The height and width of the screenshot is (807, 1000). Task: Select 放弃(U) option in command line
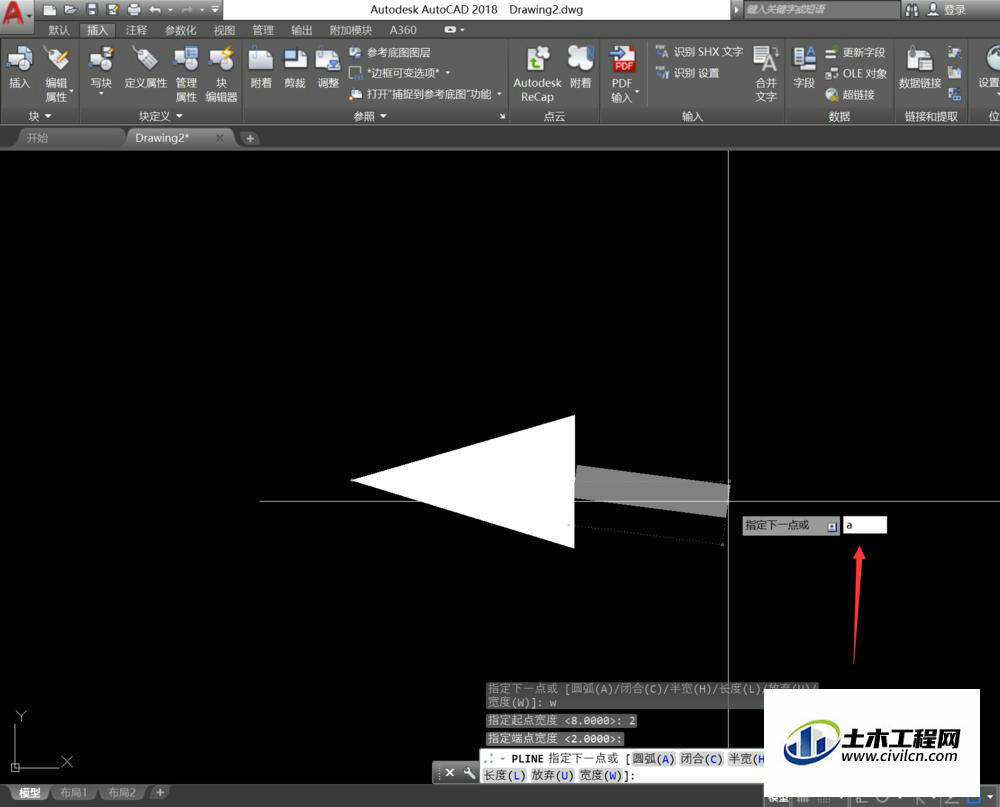(553, 775)
